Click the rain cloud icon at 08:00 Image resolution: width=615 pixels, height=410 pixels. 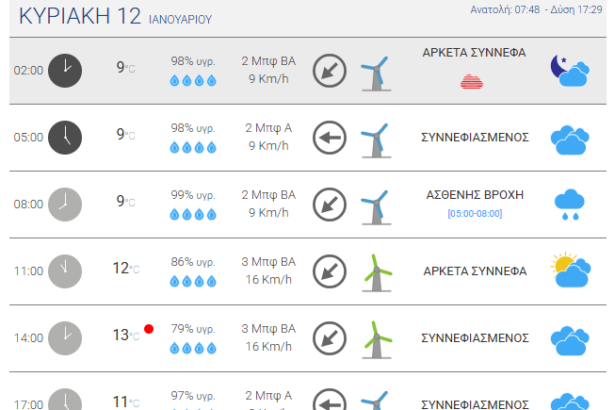pos(569,204)
